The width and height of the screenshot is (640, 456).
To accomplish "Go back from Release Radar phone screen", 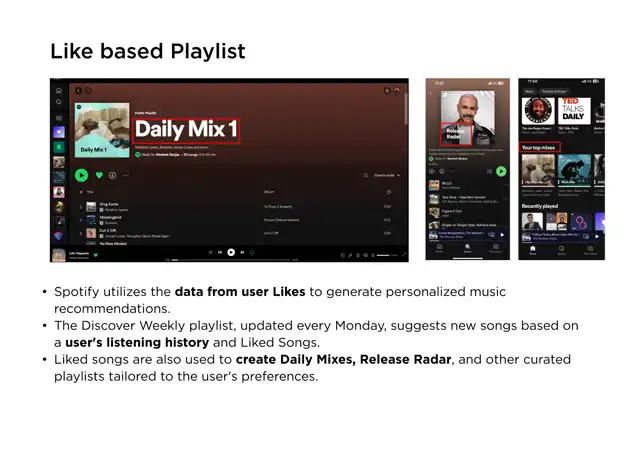I will point(430,93).
